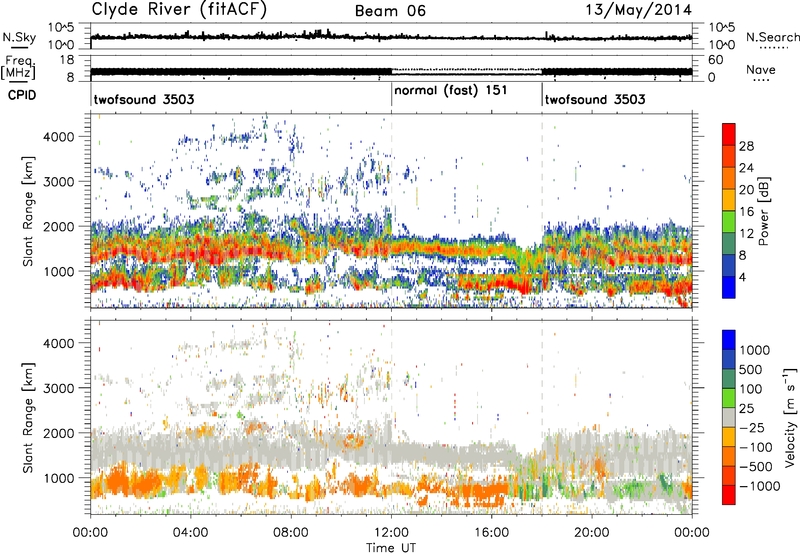800x554 pixels.
Task: Click 'Slant Range [km]' label of power panel
Action: [28, 211]
